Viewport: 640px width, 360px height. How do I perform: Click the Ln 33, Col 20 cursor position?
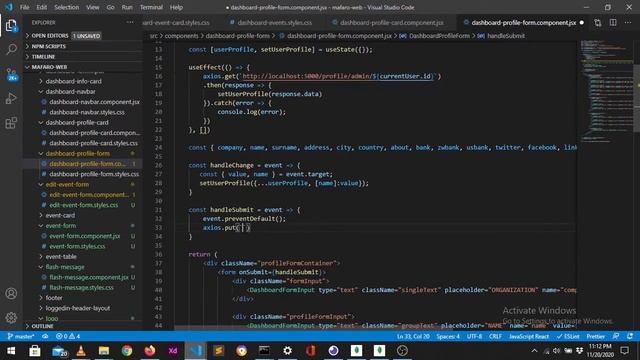413,336
